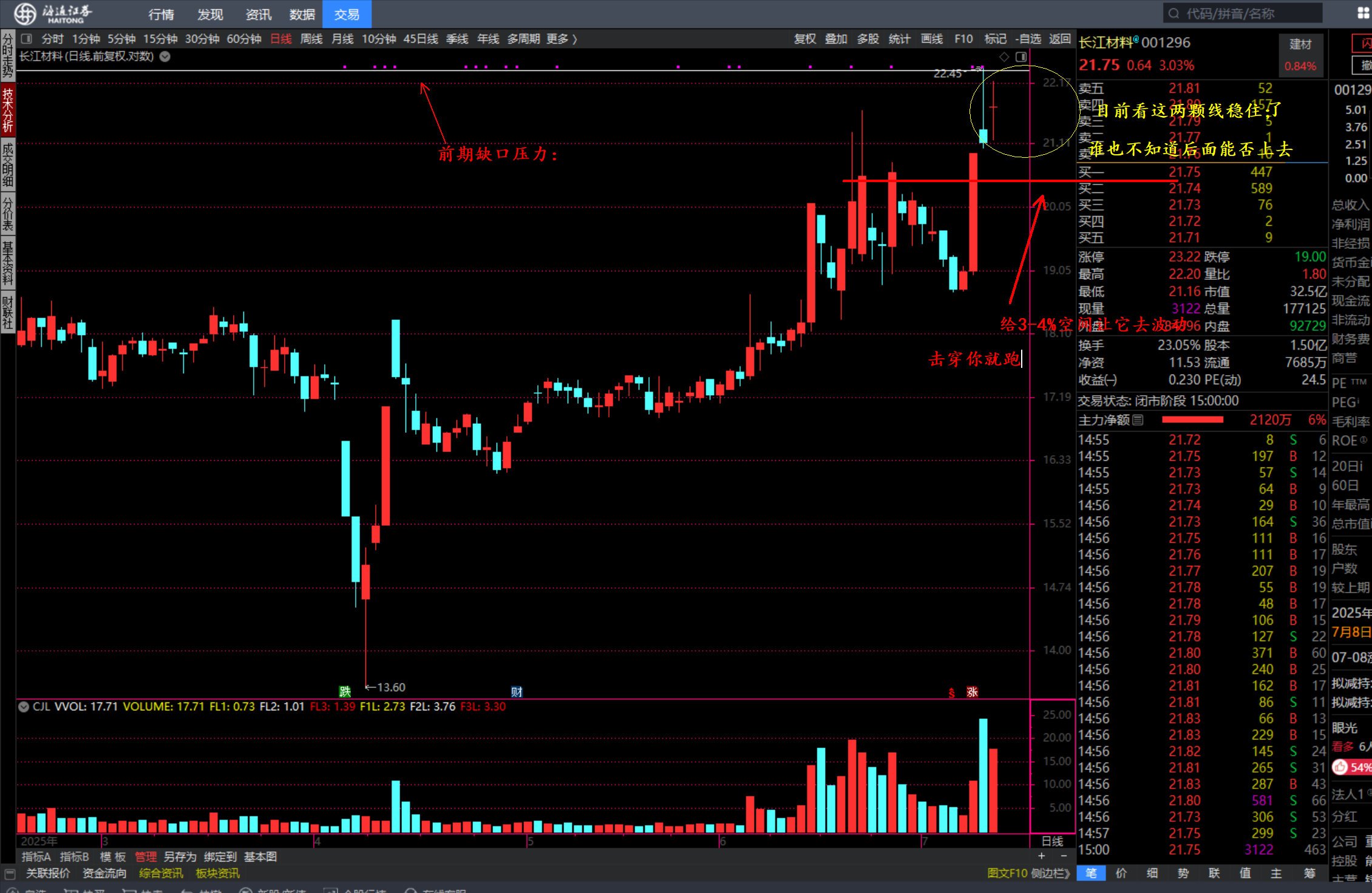This screenshot has width=1372, height=893.
Task: Click the 主力净额 detail list icon
Action: pyautogui.click(x=1138, y=419)
